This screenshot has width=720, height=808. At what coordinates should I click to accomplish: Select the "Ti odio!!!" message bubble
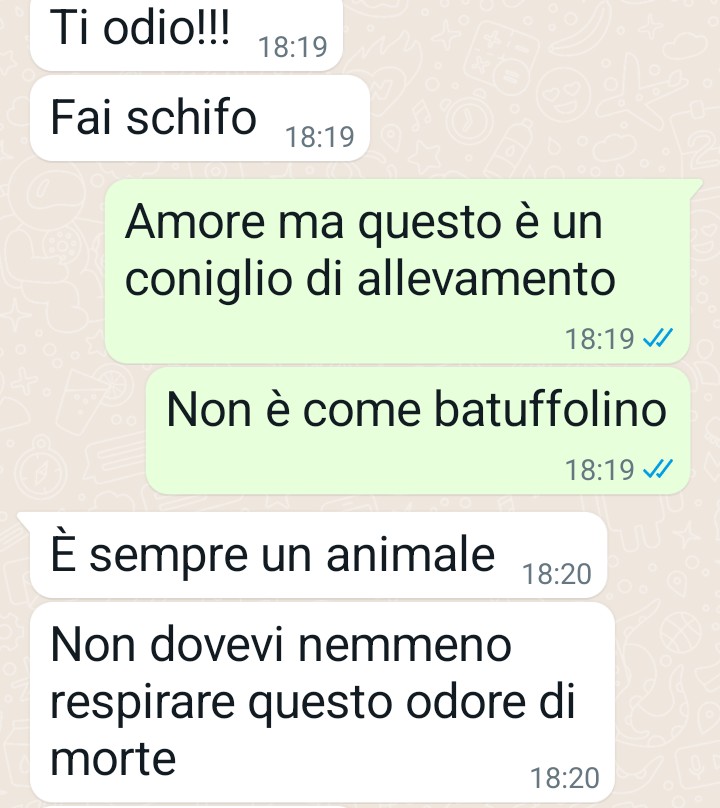pos(187,34)
